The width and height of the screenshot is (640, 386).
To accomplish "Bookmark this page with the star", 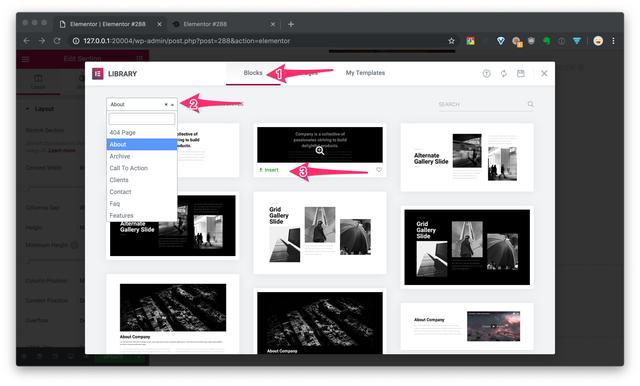I will point(451,41).
